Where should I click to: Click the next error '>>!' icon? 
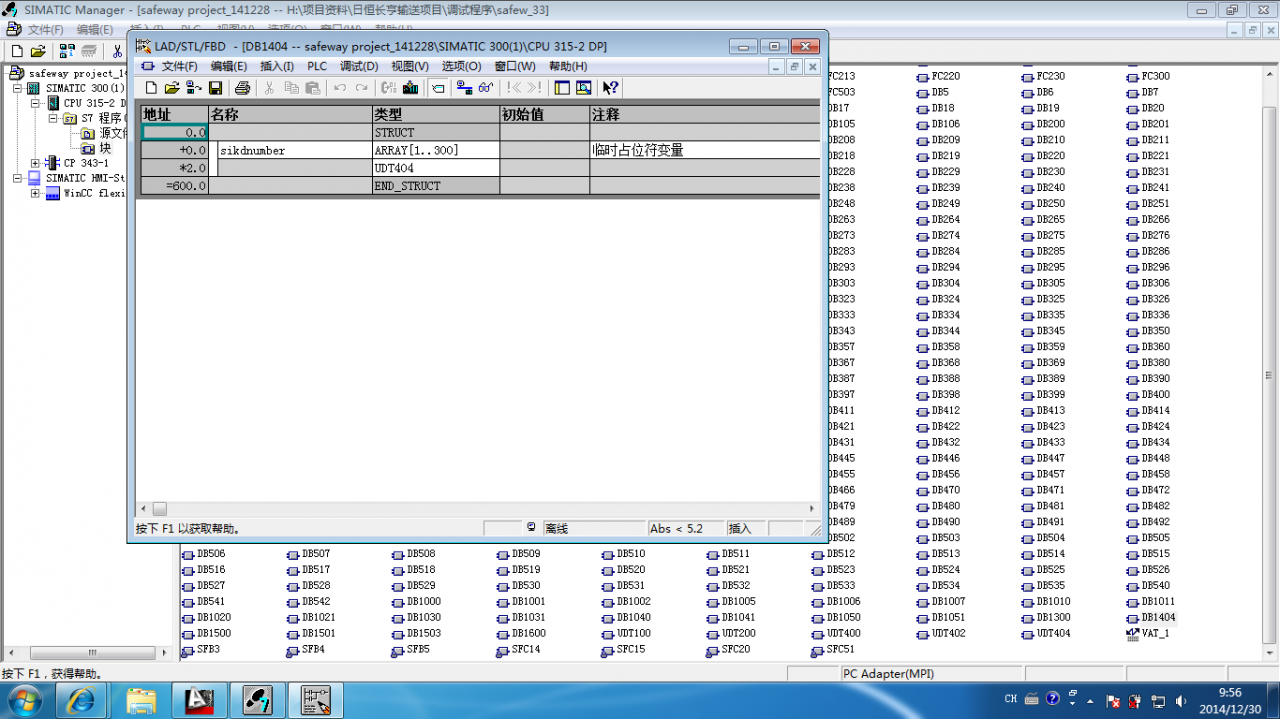pos(534,88)
